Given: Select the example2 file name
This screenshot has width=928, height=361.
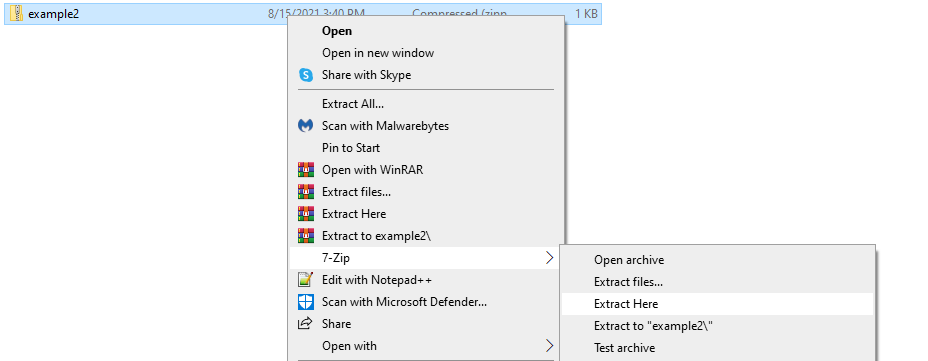Looking at the screenshot, I should click(x=53, y=14).
